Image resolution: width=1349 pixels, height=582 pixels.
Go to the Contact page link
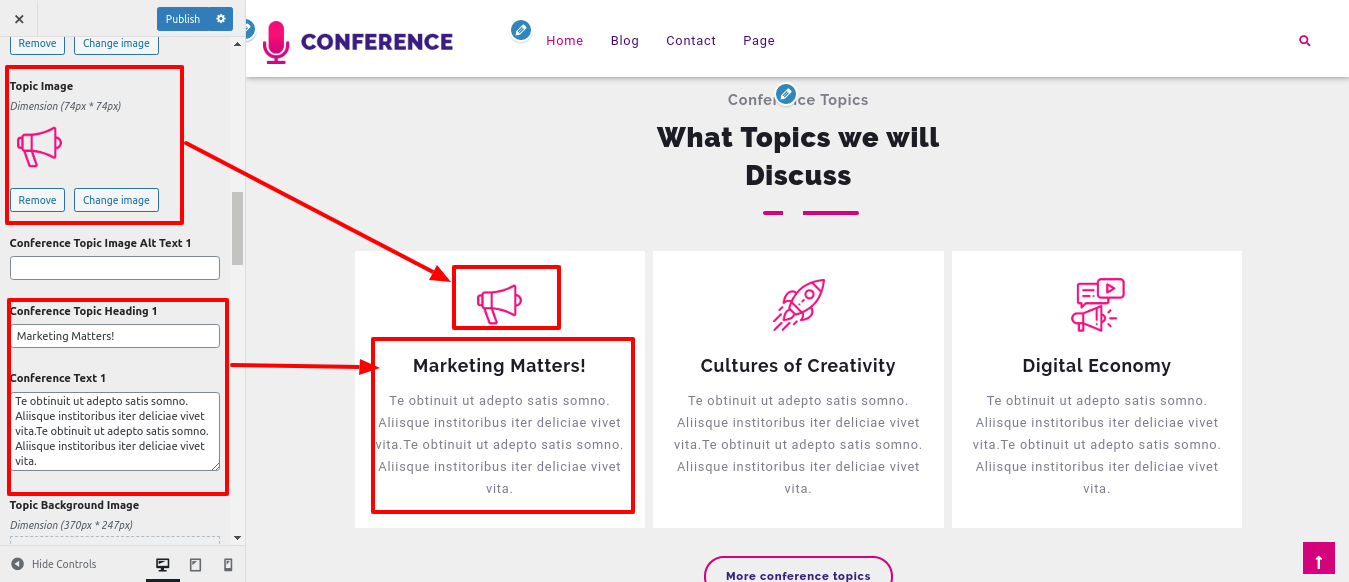[691, 41]
